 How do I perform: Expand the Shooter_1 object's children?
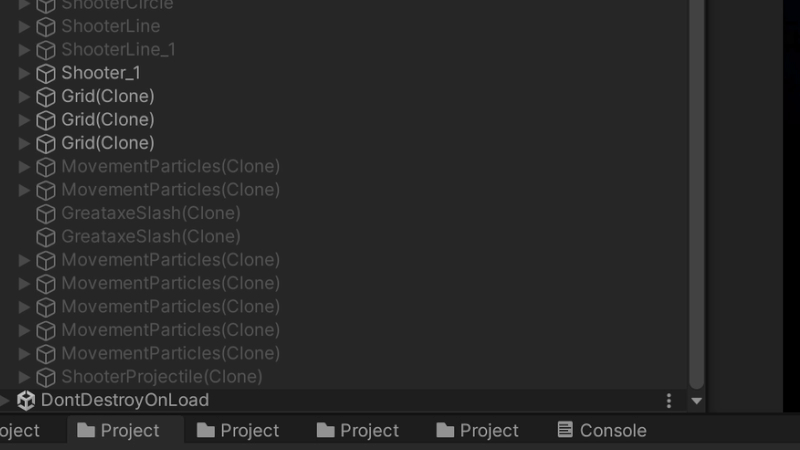(23, 73)
